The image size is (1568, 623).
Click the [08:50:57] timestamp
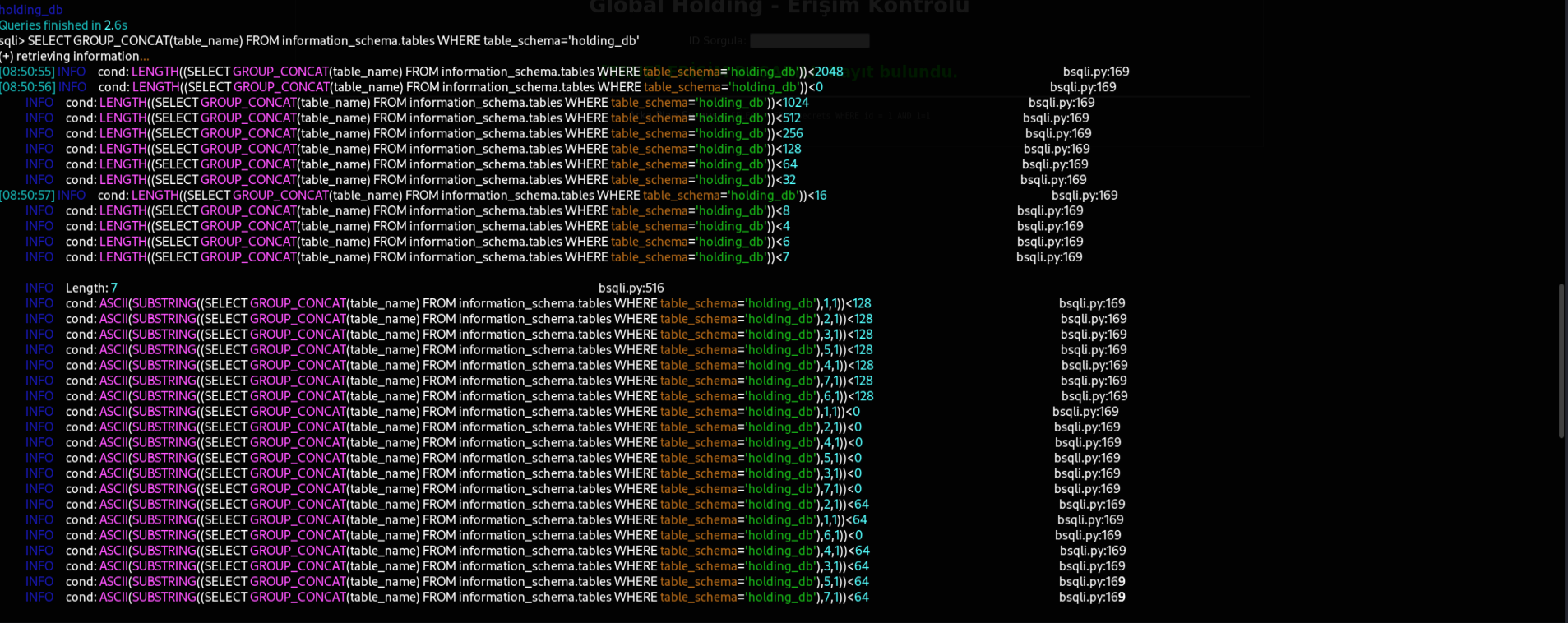27,196
